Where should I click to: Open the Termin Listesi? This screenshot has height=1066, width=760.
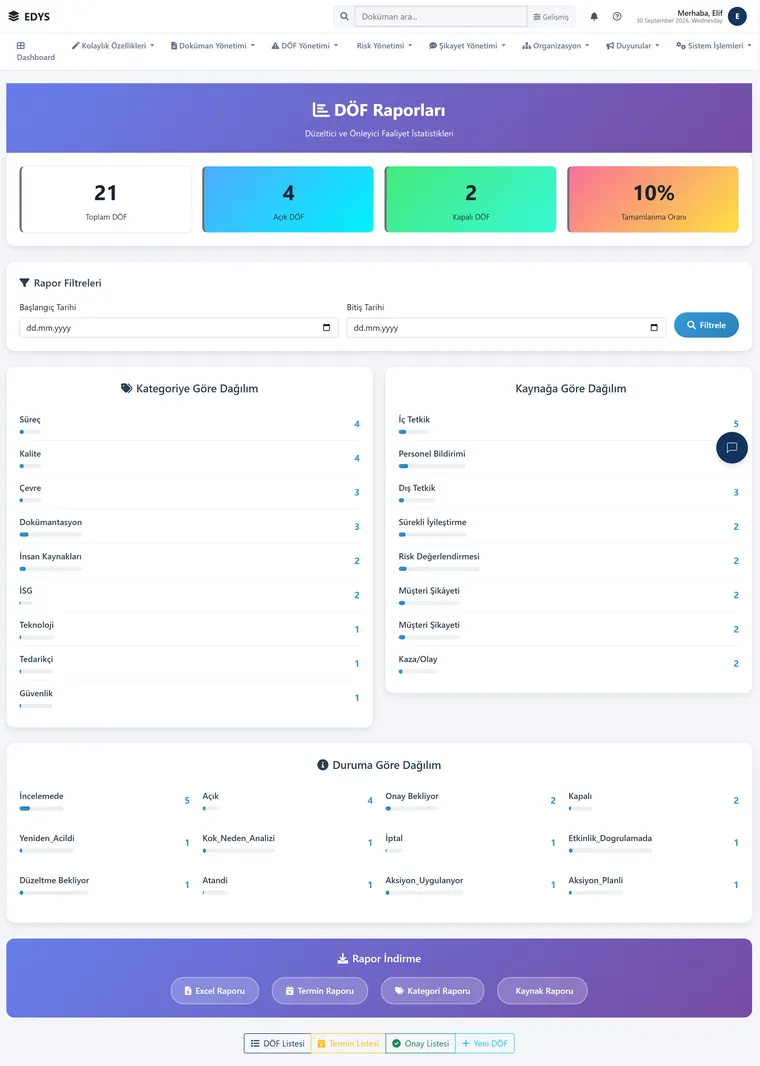click(348, 1044)
